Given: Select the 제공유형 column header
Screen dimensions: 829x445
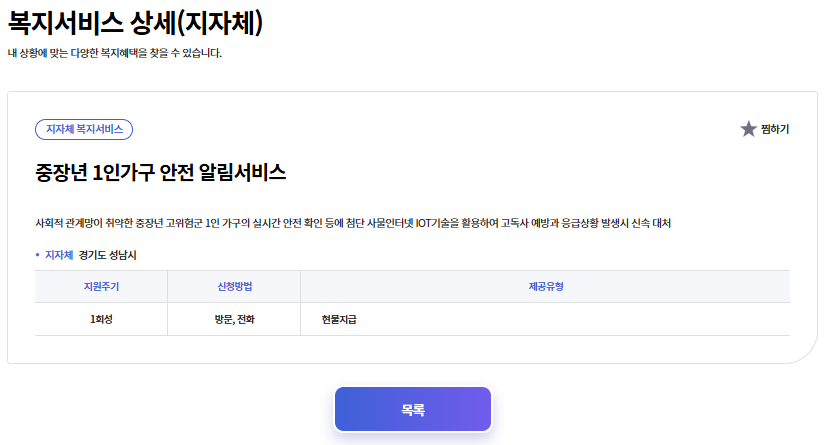Looking at the screenshot, I should click(x=546, y=287).
